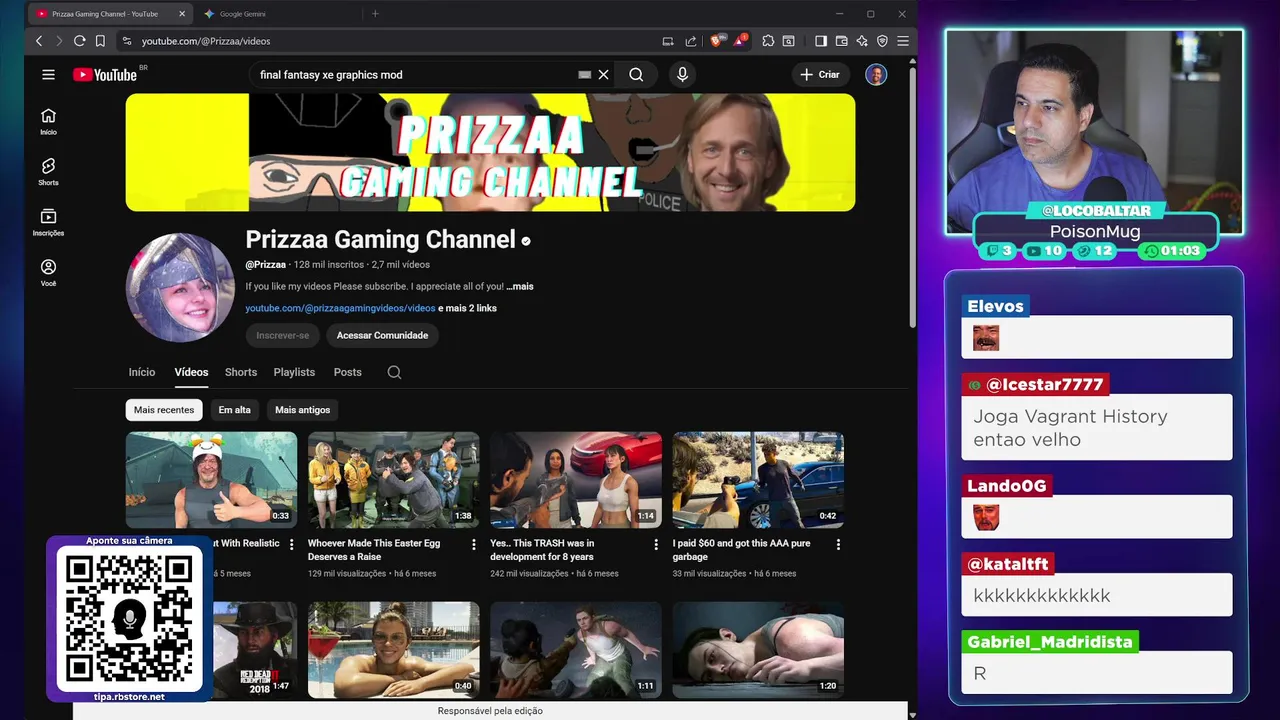Focus the YouTube search input field

tap(415, 75)
